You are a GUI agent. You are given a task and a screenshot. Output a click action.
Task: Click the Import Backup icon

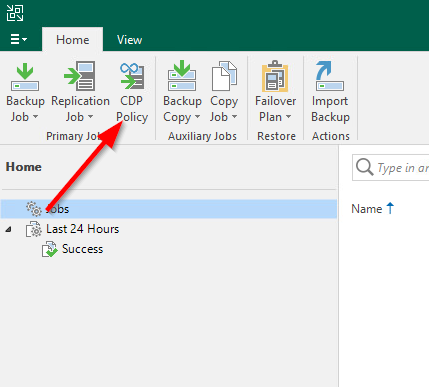330,76
